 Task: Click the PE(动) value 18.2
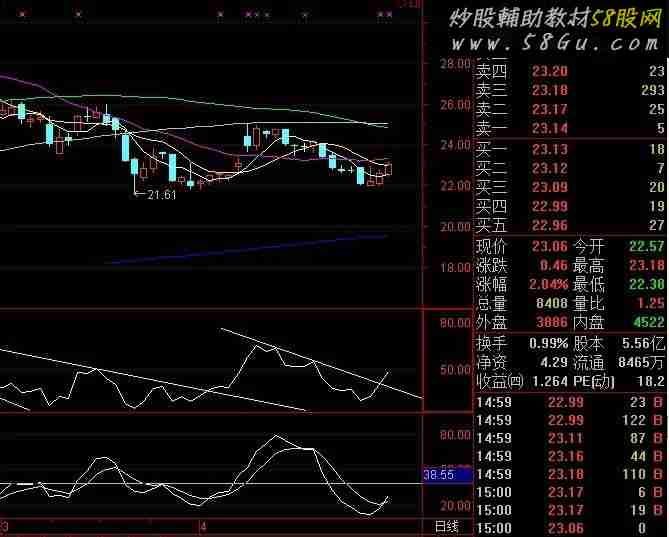click(x=651, y=381)
